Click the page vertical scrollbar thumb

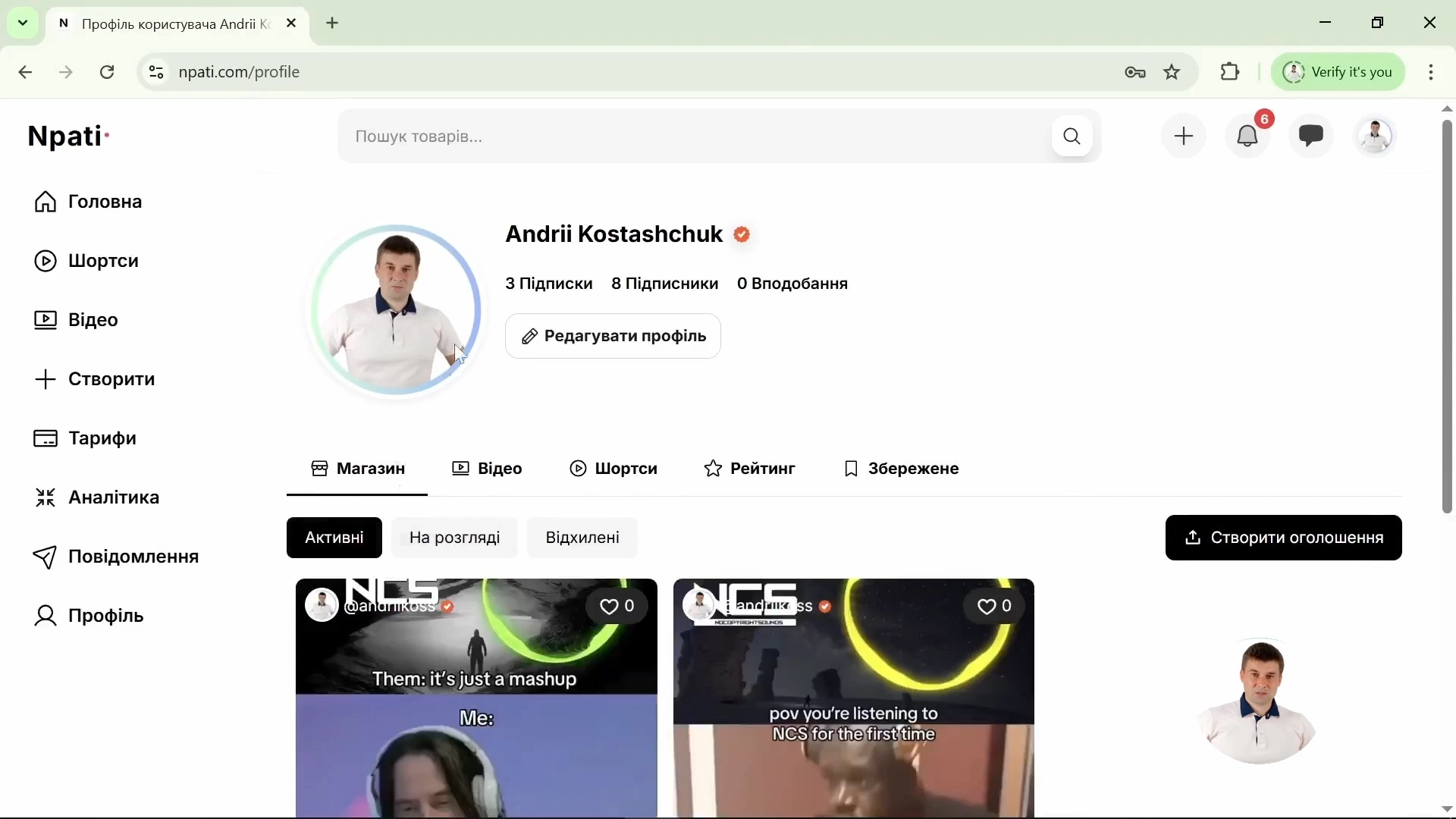(x=1447, y=317)
